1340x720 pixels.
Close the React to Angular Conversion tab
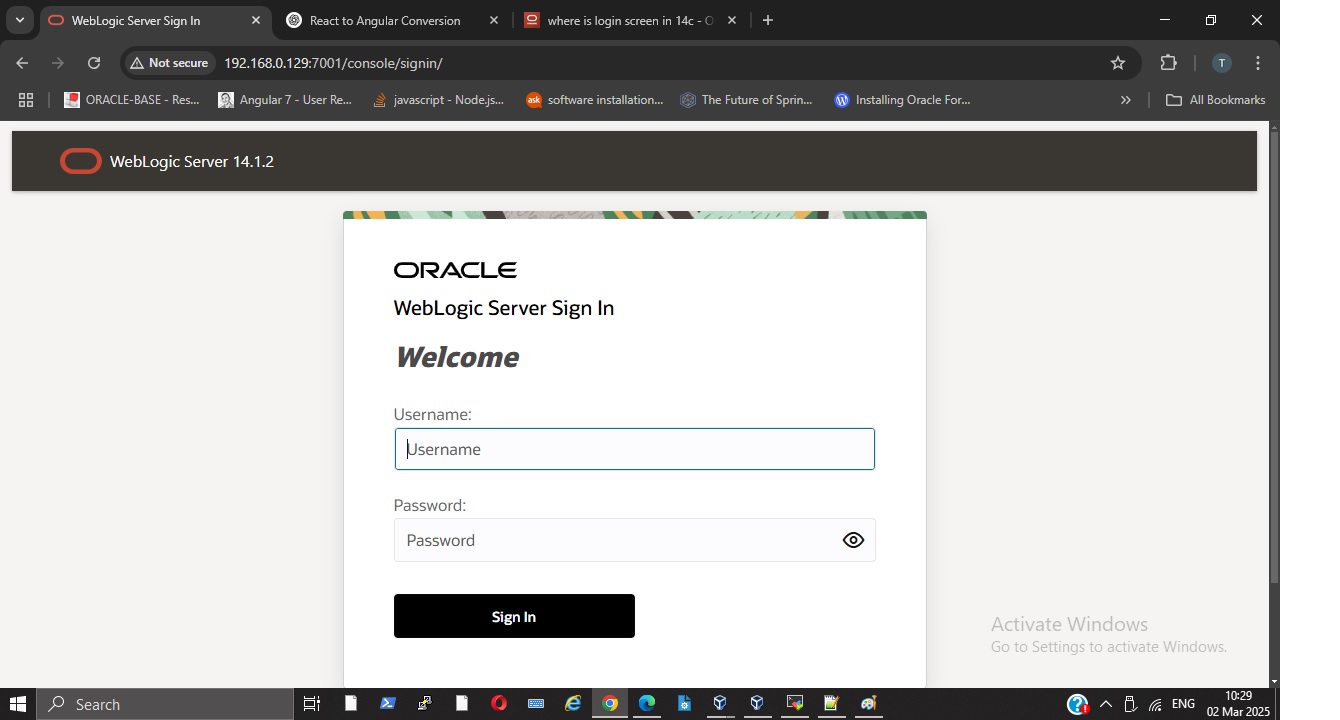pos(494,20)
